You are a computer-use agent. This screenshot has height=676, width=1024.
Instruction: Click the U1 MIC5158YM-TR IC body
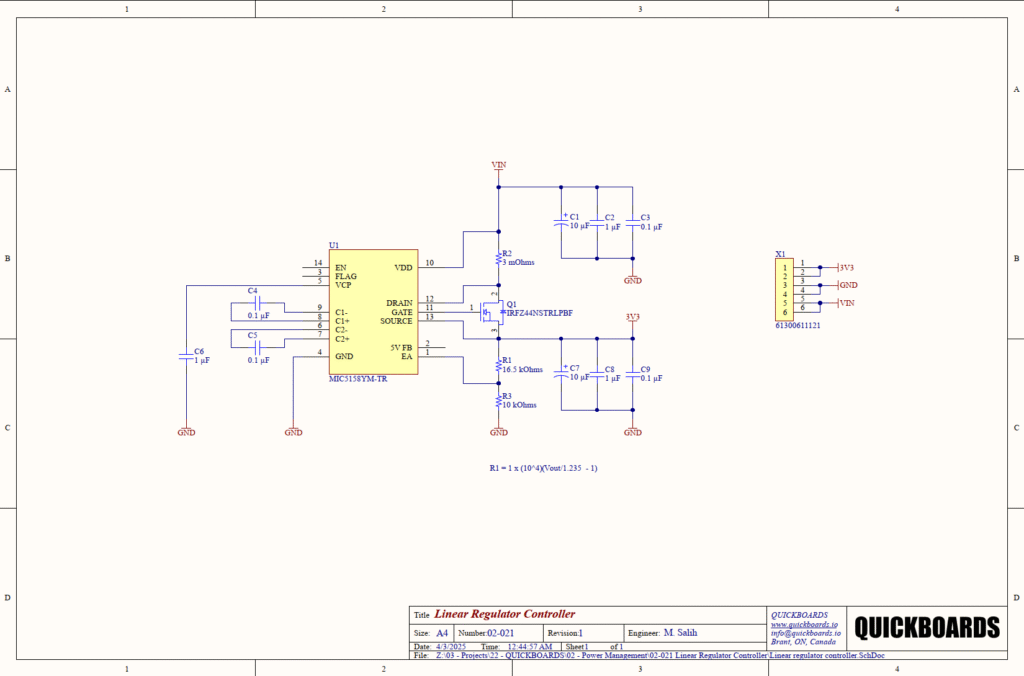373,312
